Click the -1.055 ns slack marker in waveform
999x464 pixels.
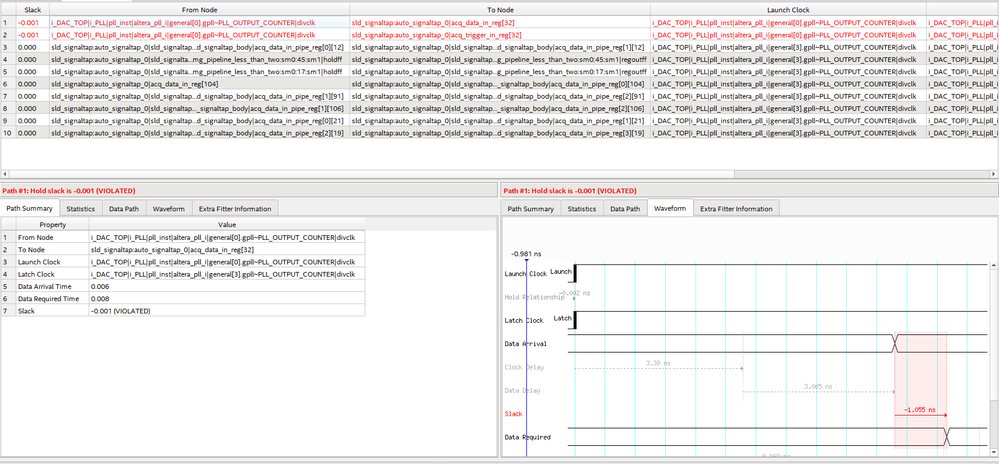click(x=919, y=410)
